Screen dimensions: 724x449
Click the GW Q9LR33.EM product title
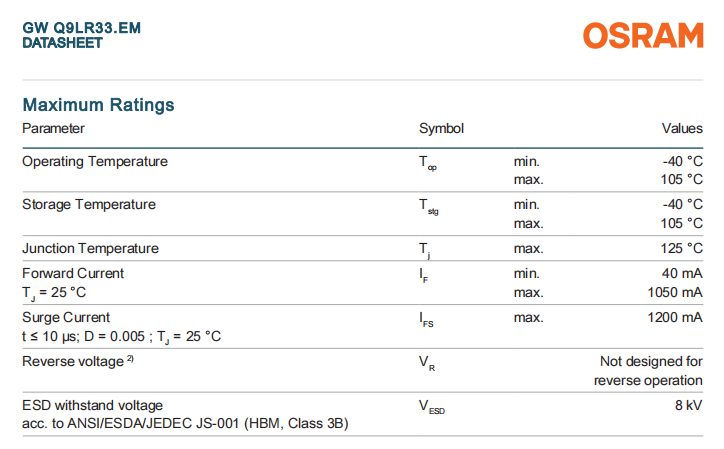tap(81, 28)
